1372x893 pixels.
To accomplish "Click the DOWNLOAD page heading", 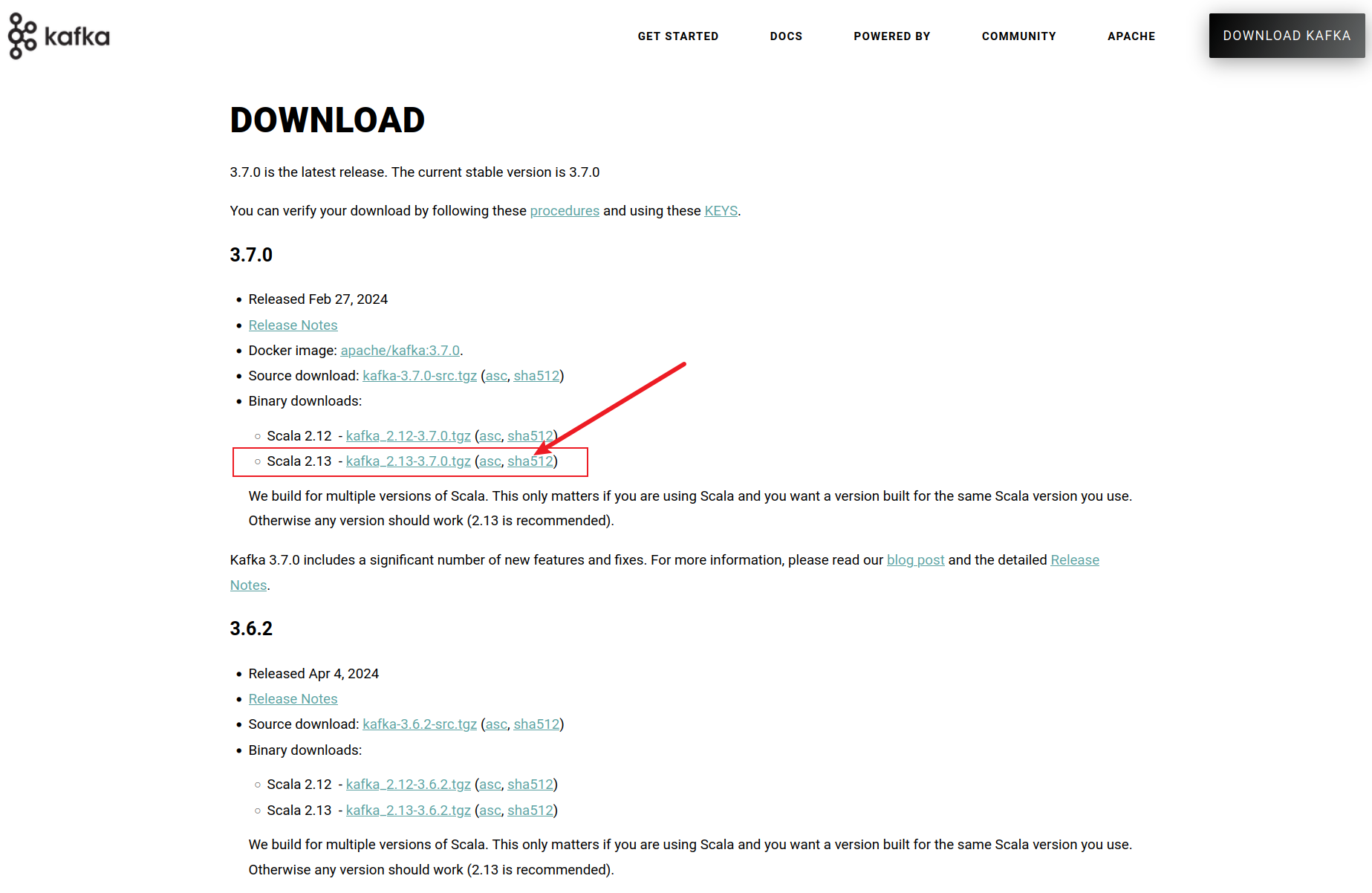I will 327,120.
